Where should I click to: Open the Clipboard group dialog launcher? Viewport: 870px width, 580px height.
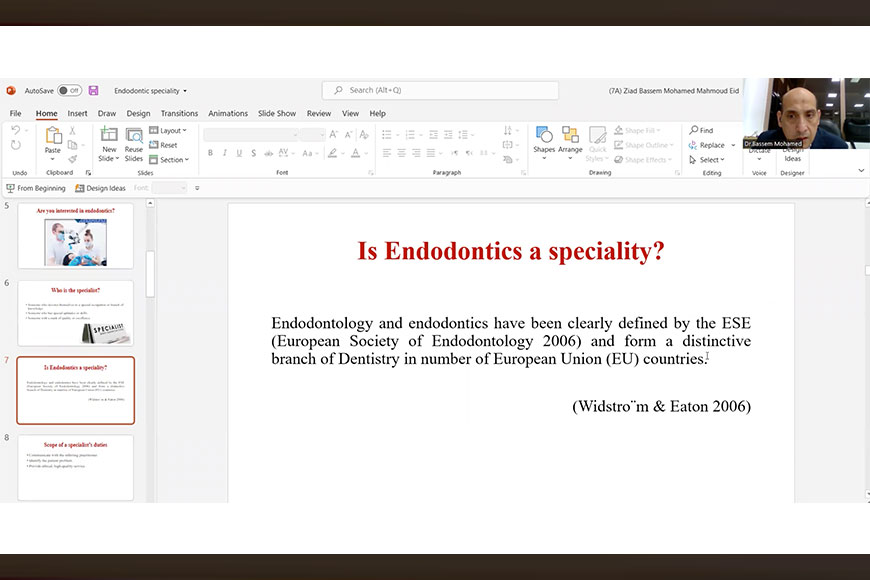click(88, 173)
